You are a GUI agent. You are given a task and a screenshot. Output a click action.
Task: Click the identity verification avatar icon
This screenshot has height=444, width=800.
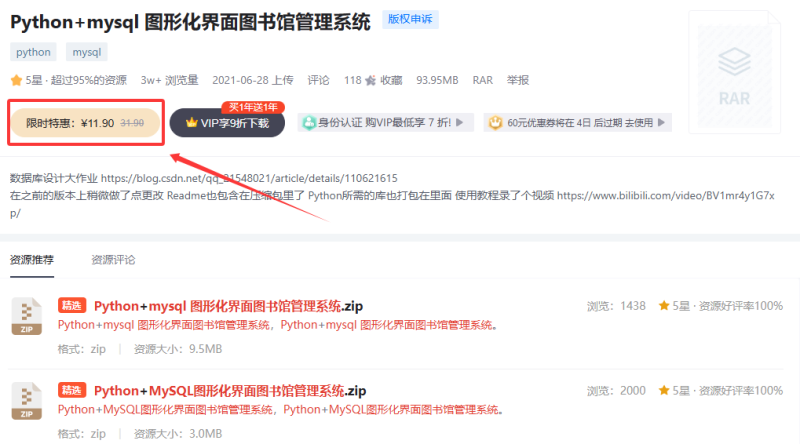309,122
